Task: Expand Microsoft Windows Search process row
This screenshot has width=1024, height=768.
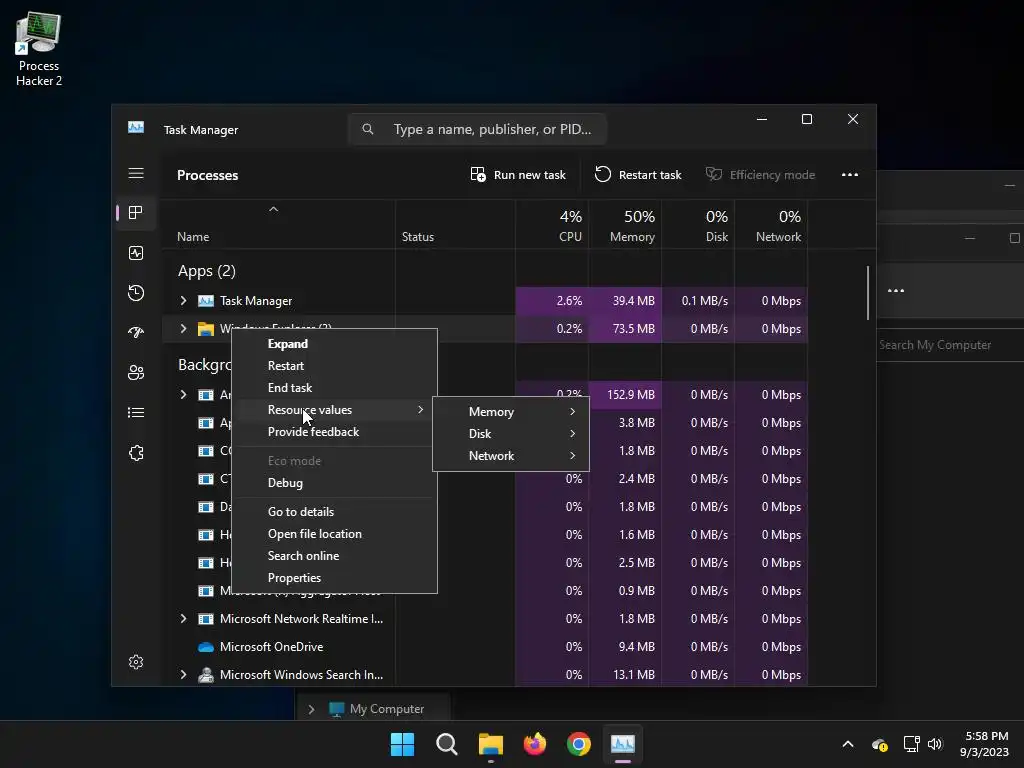Action: (x=184, y=675)
